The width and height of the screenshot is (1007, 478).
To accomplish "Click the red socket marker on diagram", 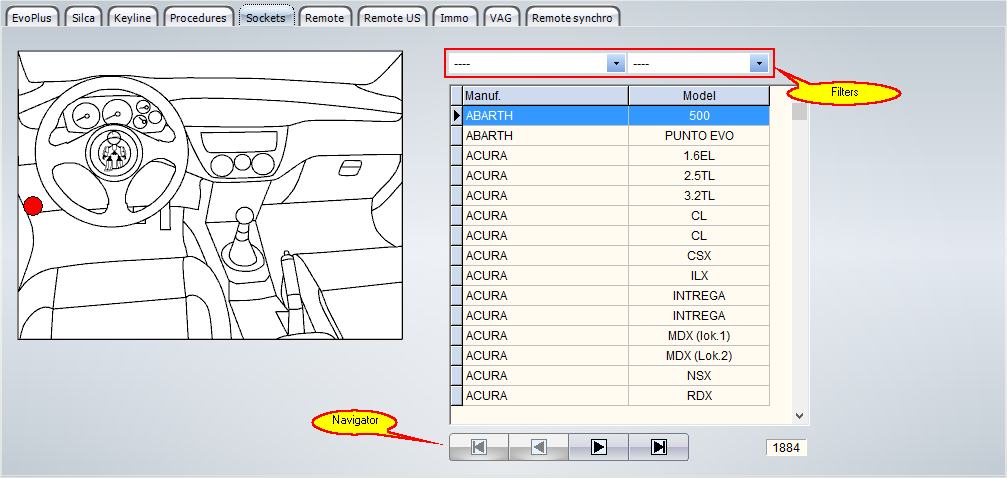I will [x=33, y=206].
